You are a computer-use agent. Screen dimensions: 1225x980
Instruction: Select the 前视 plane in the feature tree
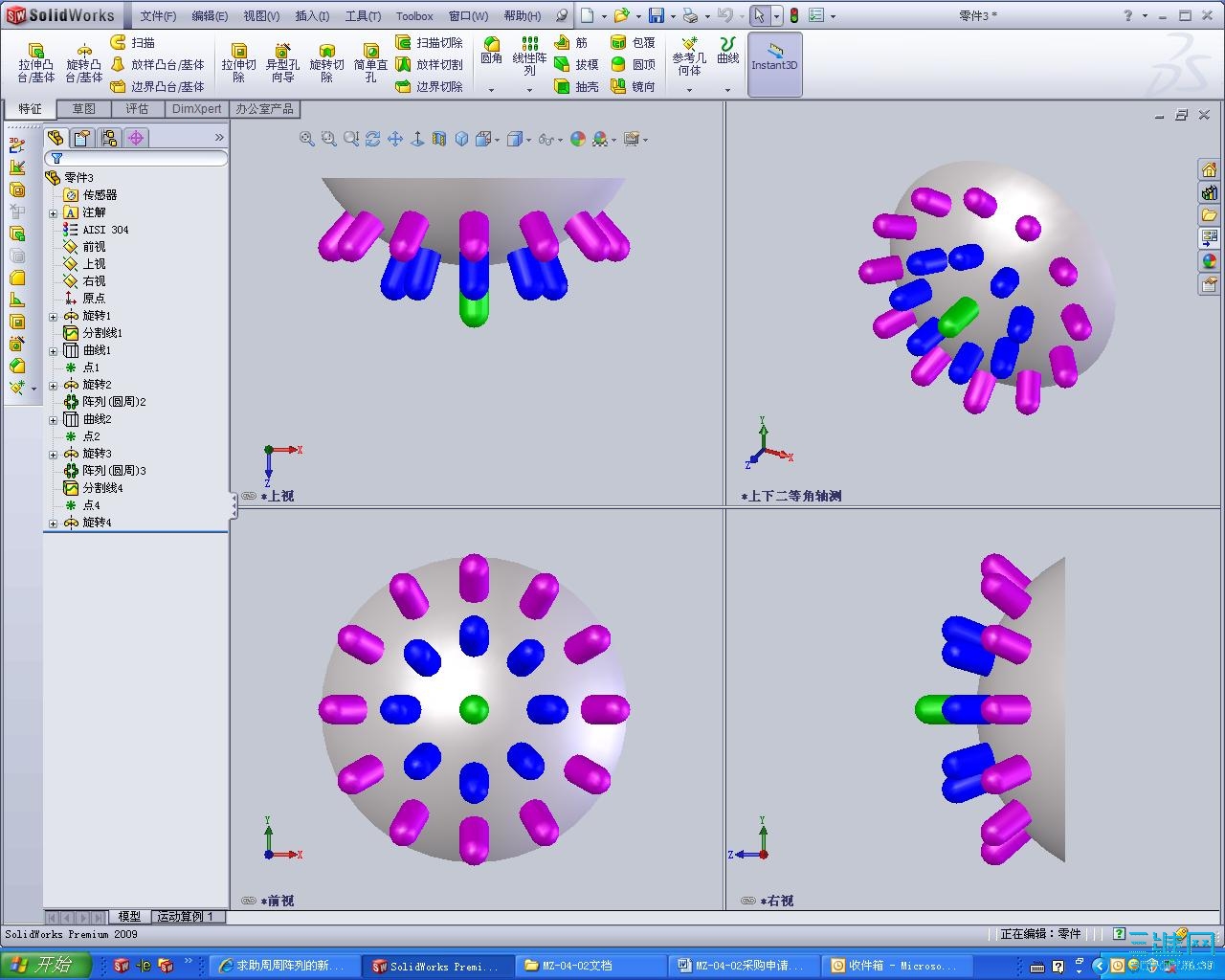click(84, 247)
